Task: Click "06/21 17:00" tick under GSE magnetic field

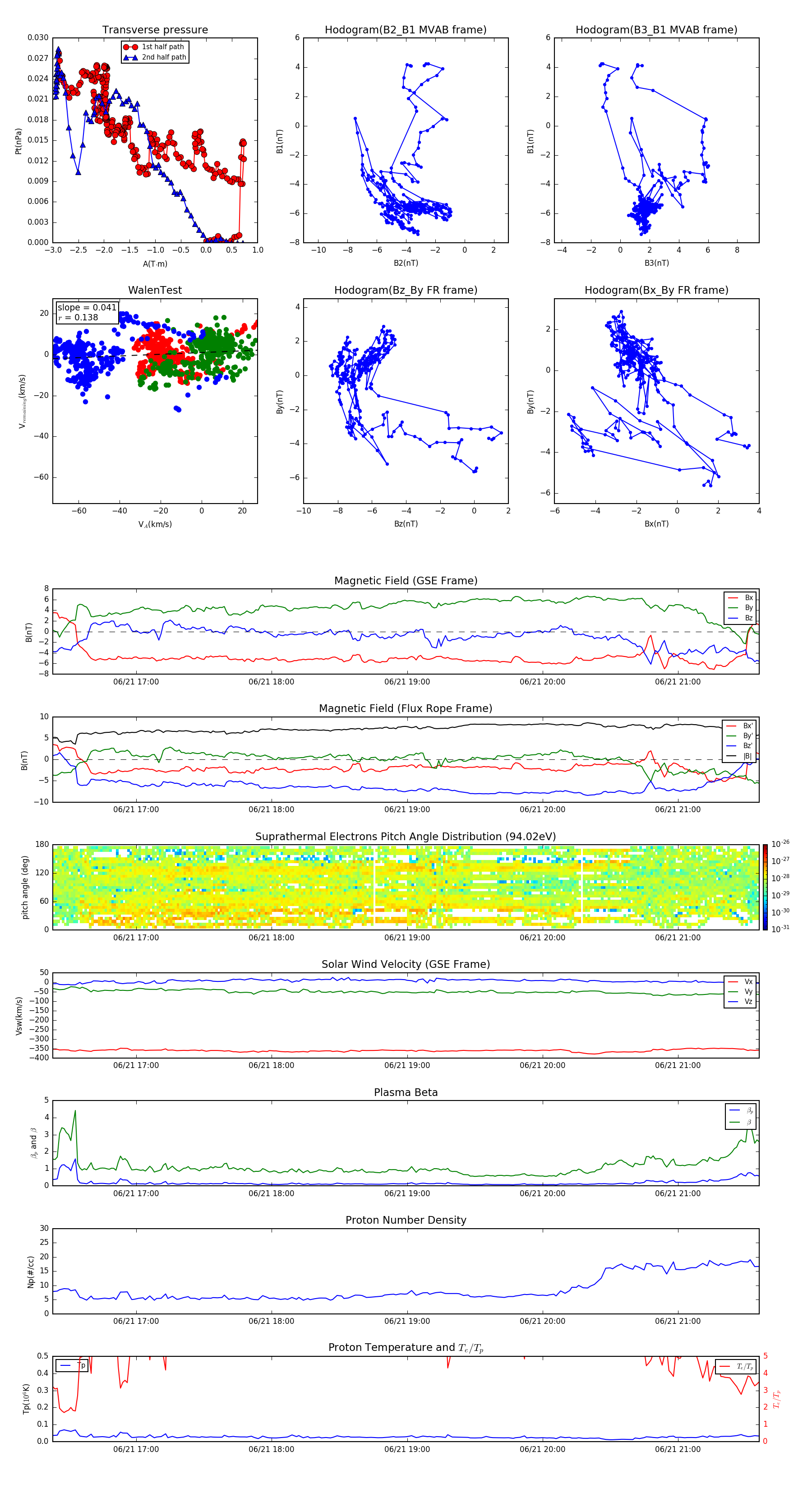Action: point(136,681)
